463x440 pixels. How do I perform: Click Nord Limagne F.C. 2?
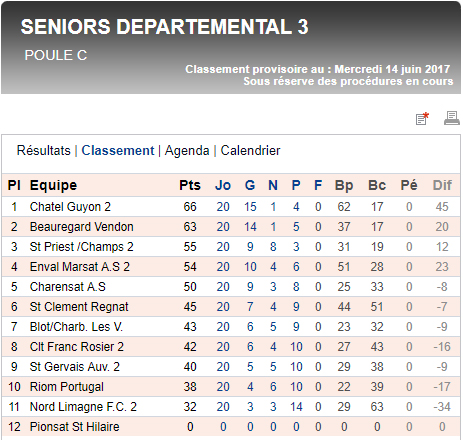83,407
